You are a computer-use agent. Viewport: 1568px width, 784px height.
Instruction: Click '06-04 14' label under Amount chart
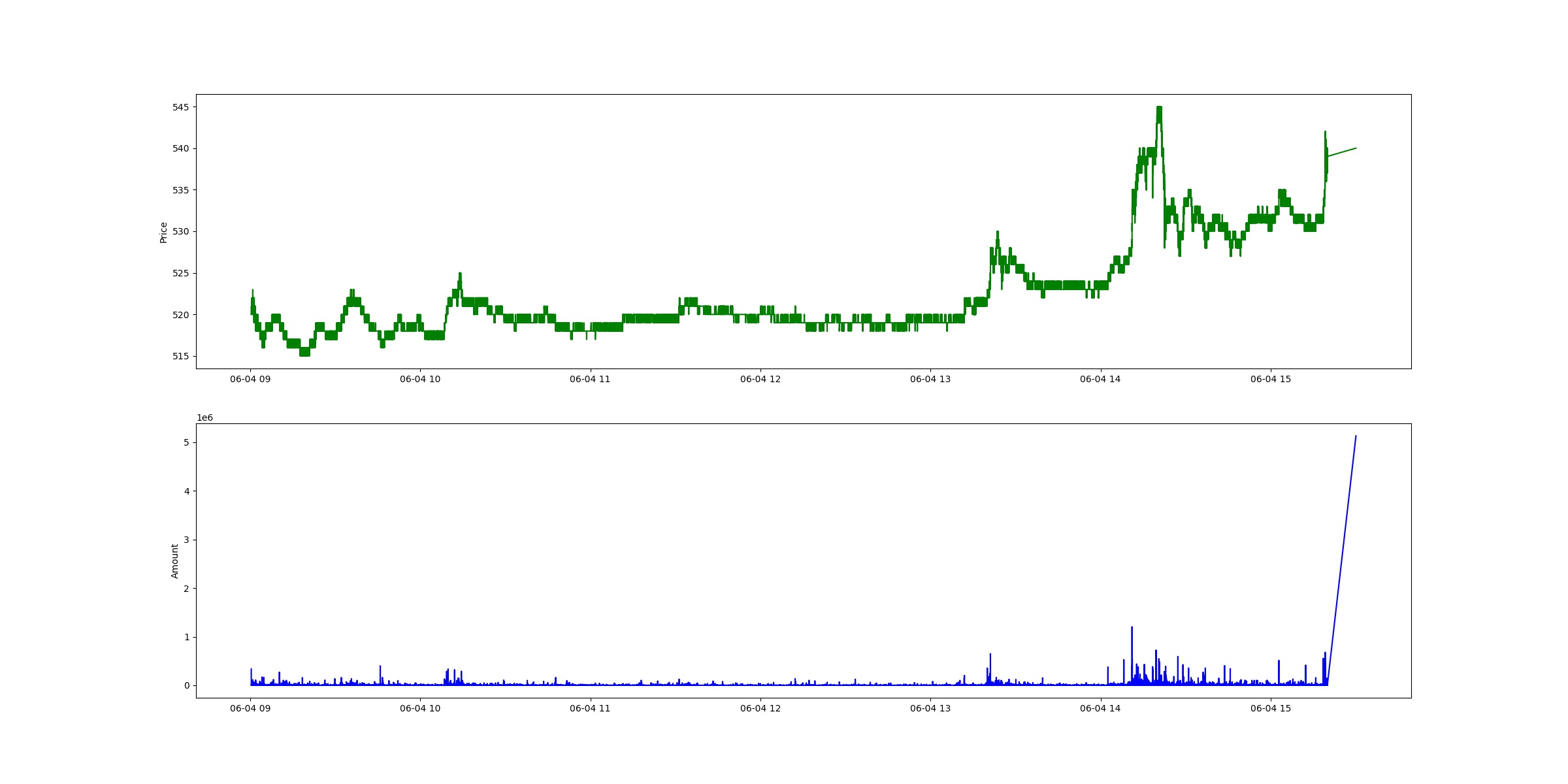1100,709
